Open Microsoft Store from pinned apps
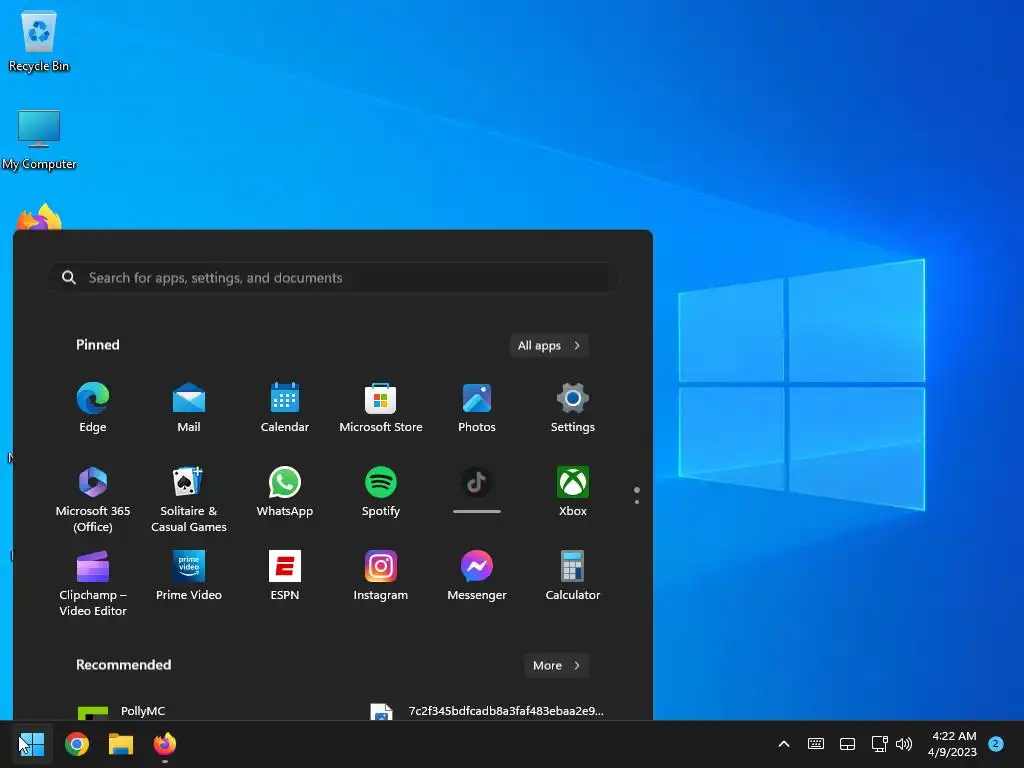 point(381,408)
